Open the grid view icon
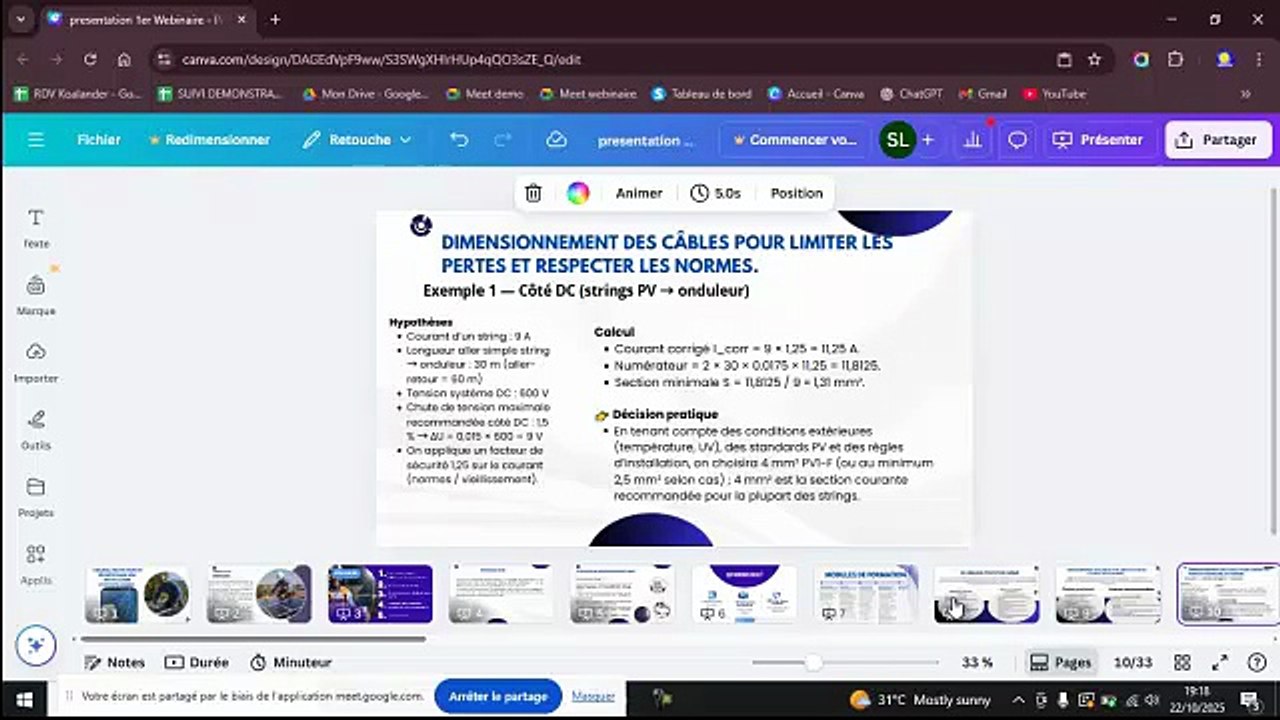1280x720 pixels. pos(1182,662)
